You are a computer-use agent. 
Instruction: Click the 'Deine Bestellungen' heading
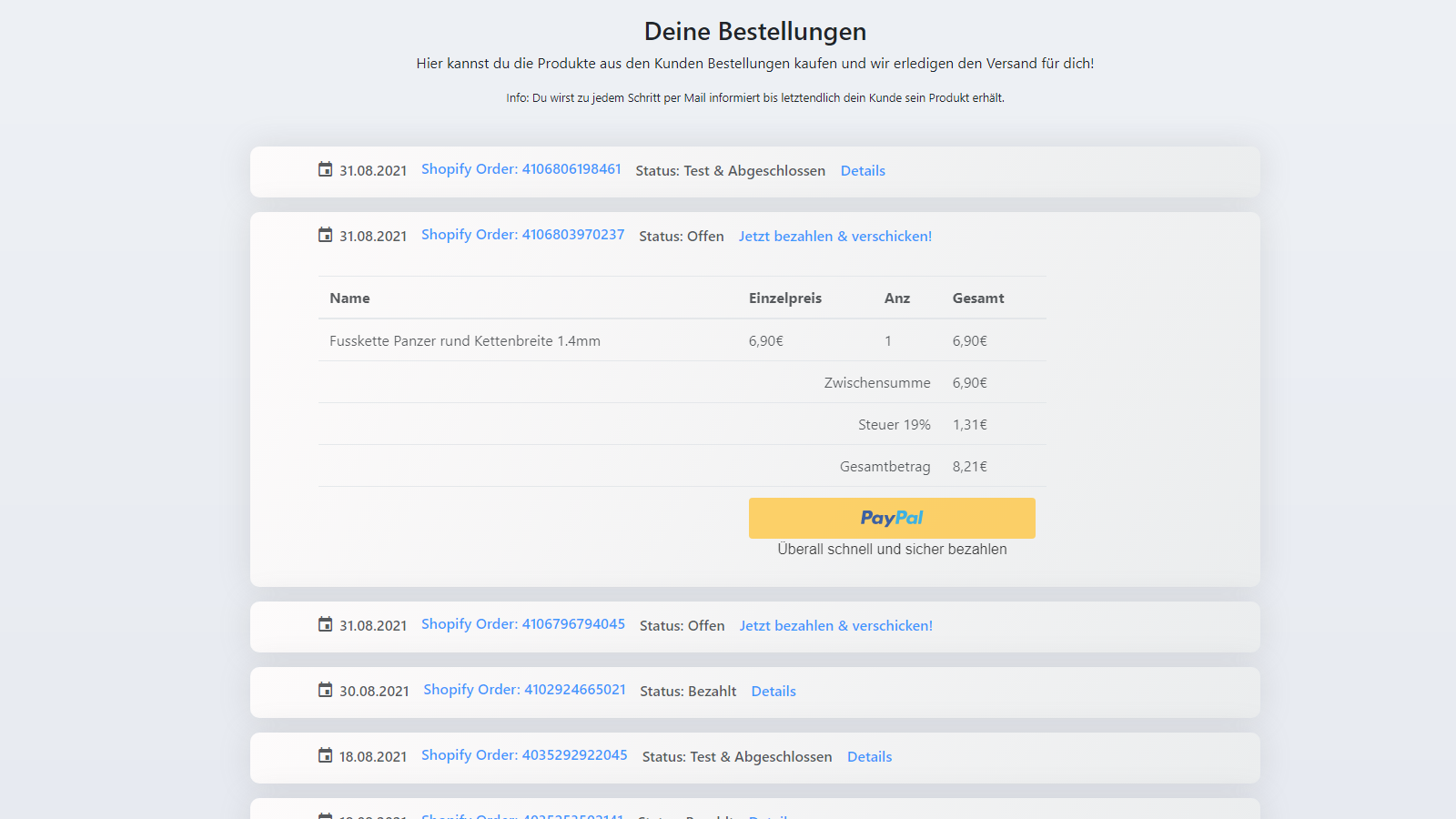(755, 32)
